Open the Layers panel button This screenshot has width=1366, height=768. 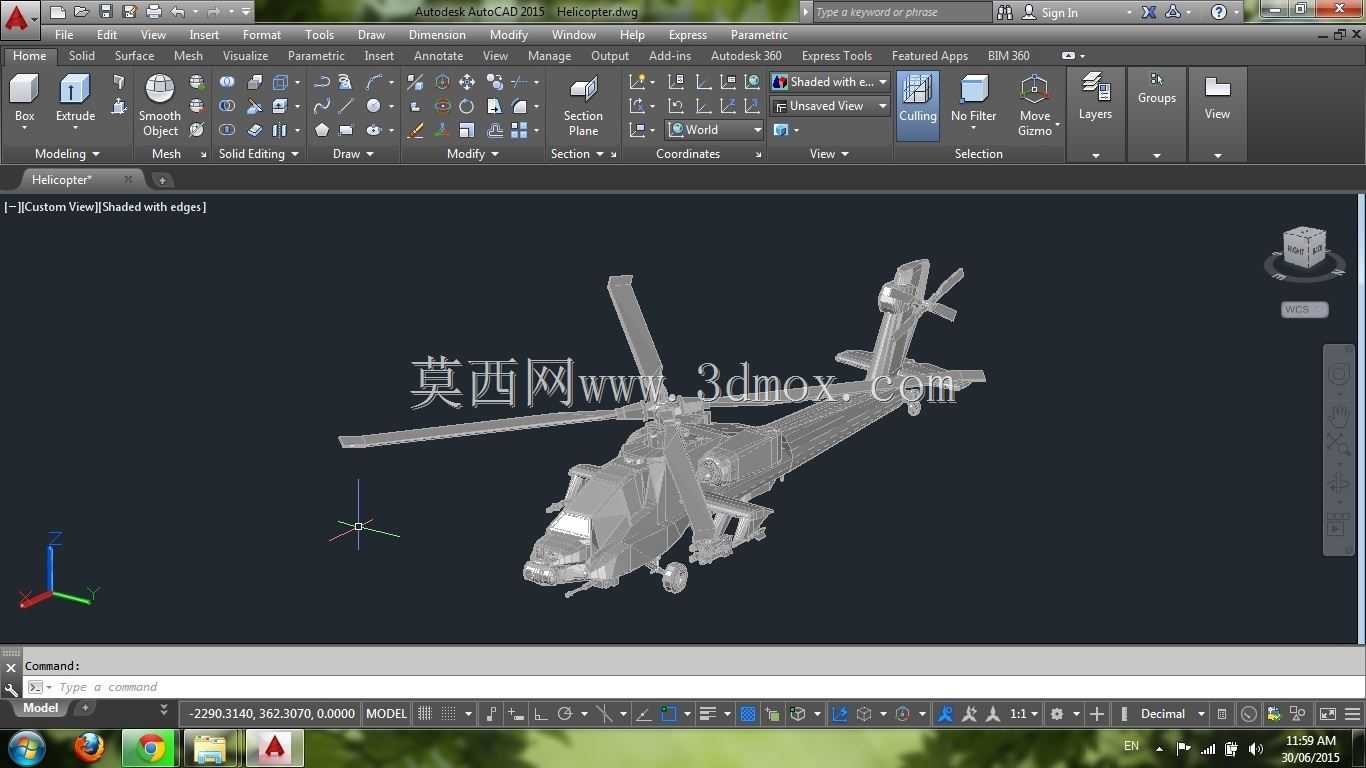coord(1095,97)
